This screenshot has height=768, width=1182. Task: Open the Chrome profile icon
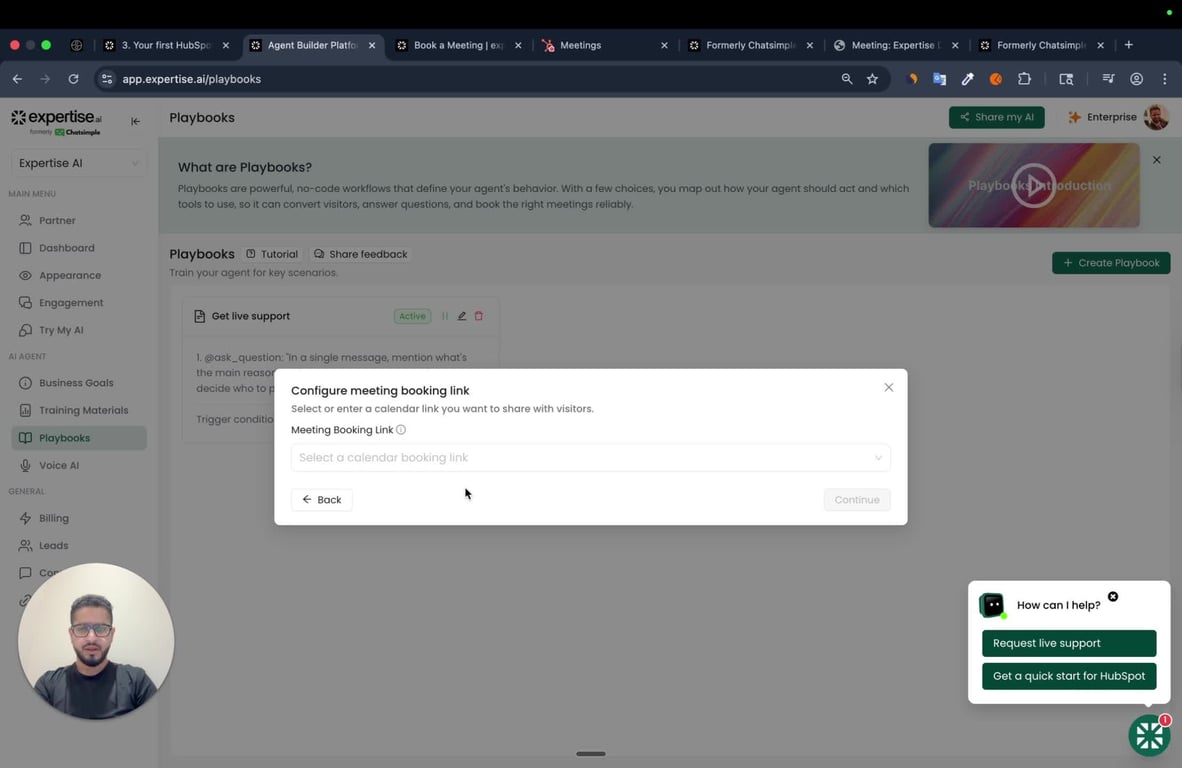click(x=1136, y=79)
